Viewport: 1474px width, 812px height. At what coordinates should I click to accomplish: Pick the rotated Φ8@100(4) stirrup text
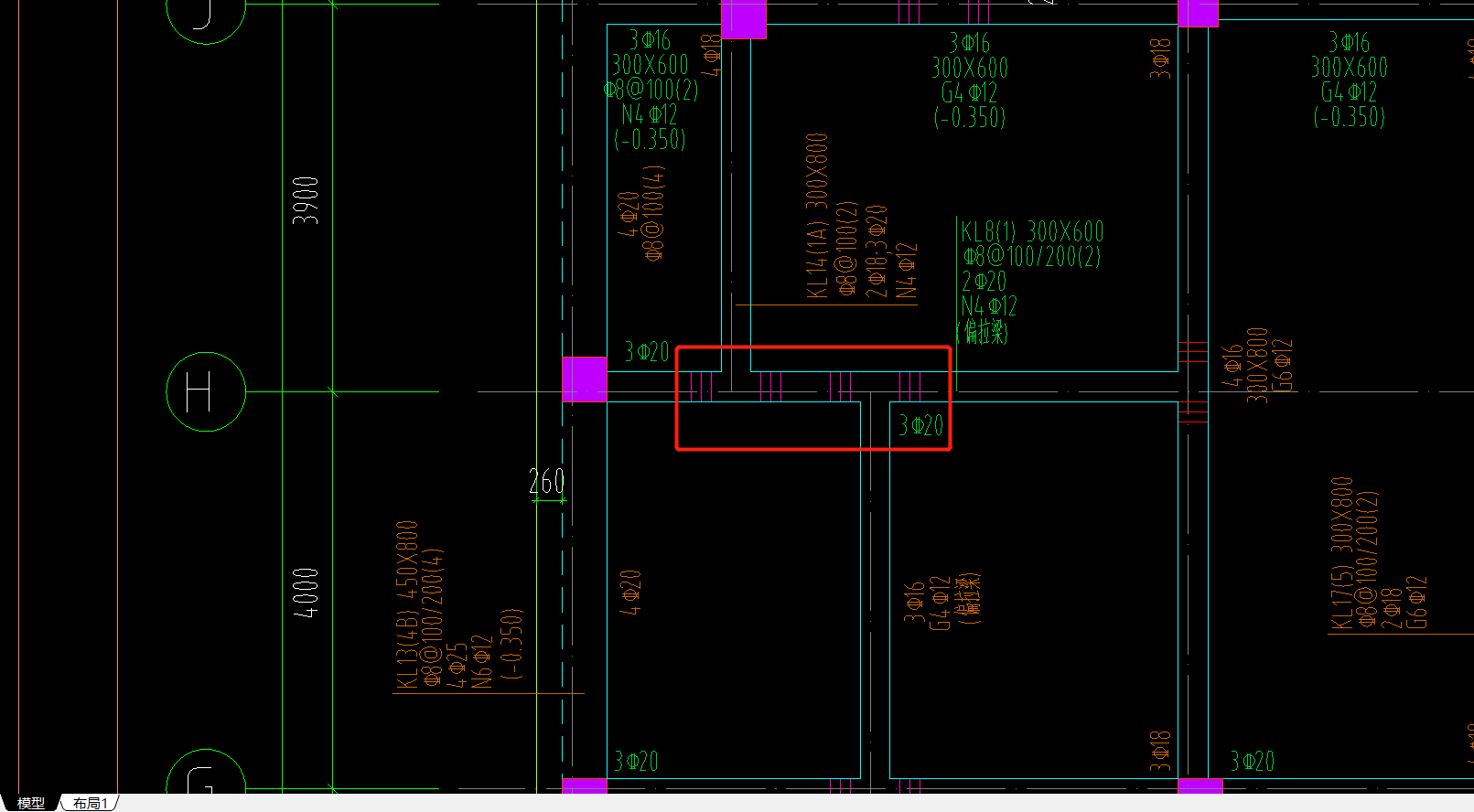click(654, 213)
